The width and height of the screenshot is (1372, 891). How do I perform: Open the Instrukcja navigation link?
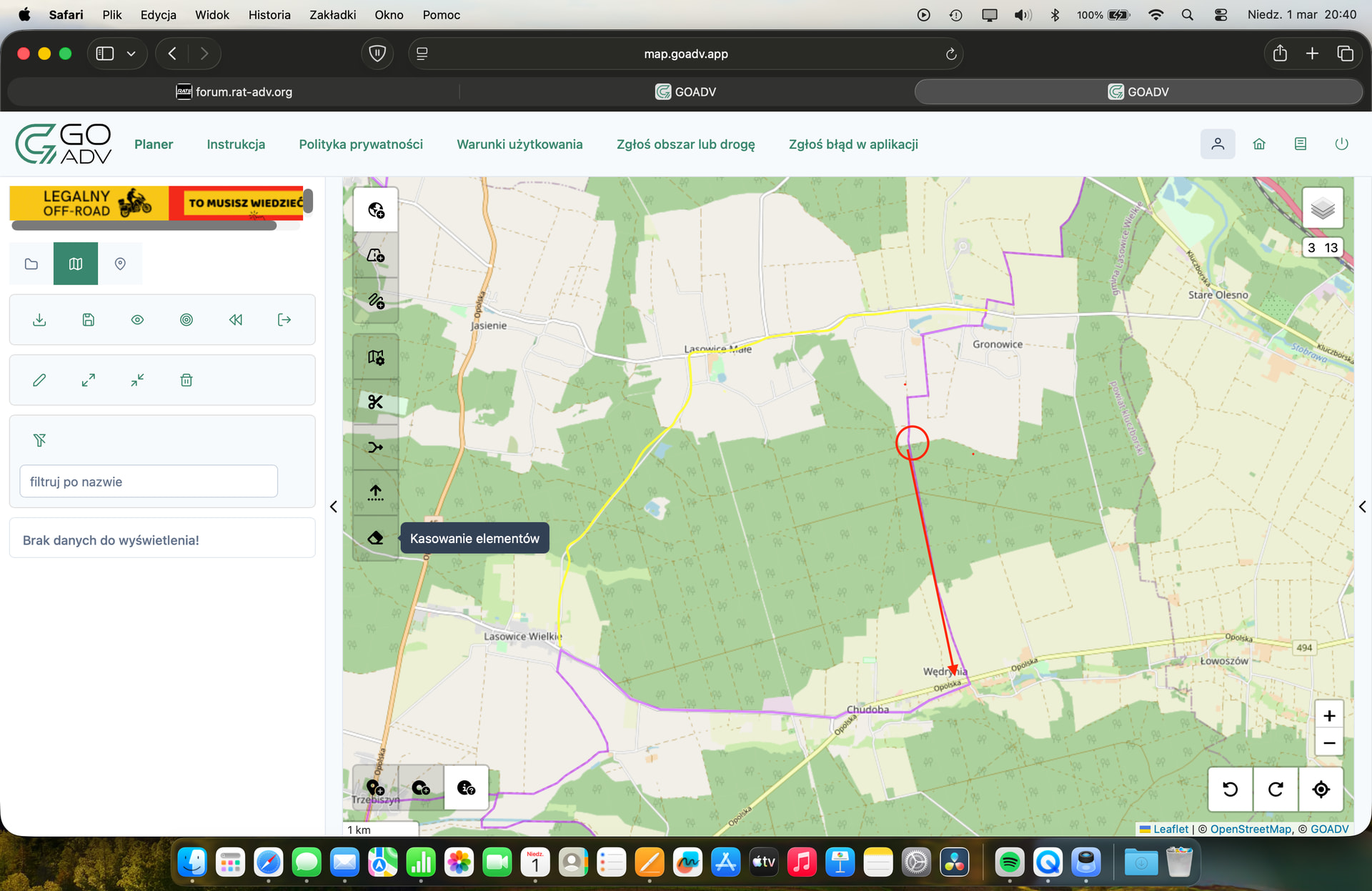coord(236,144)
